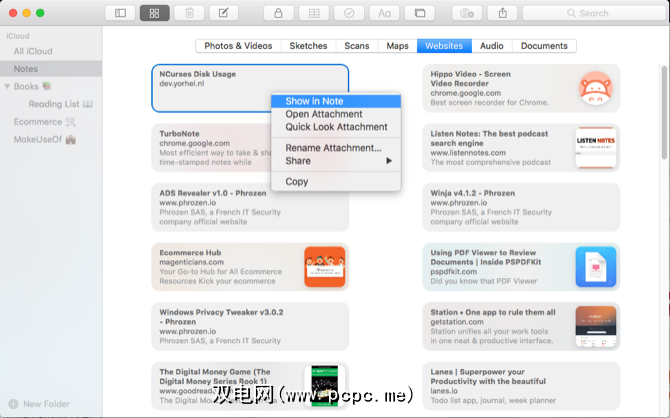The height and width of the screenshot is (418, 670).
Task: Select the Notes folder
Action: click(51, 69)
